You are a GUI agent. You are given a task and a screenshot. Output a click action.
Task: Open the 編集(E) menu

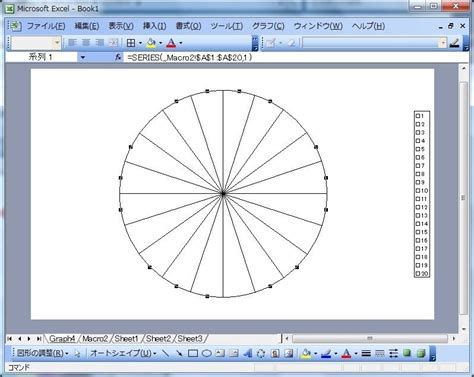87,26
